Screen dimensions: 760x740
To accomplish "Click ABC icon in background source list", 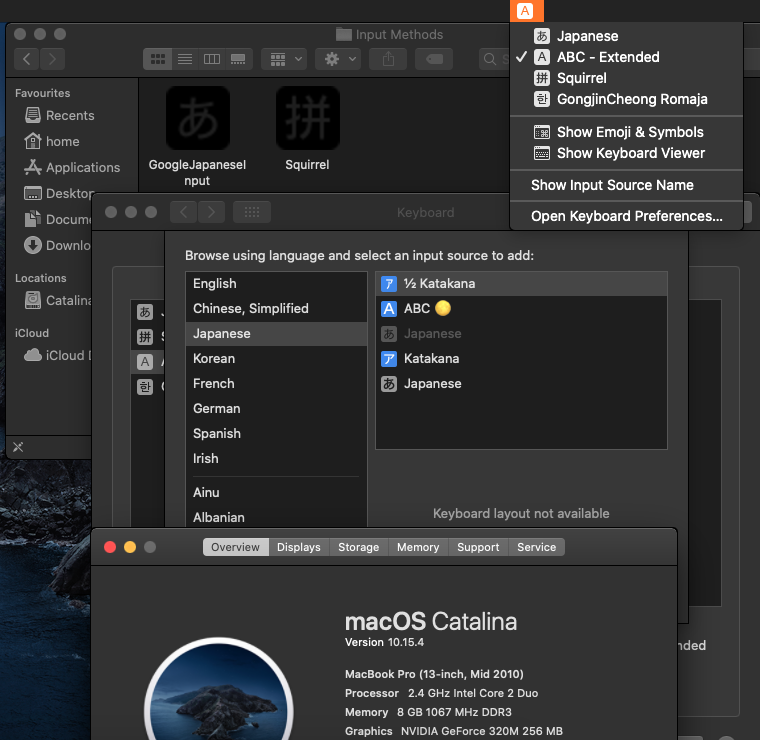I will (x=145, y=362).
